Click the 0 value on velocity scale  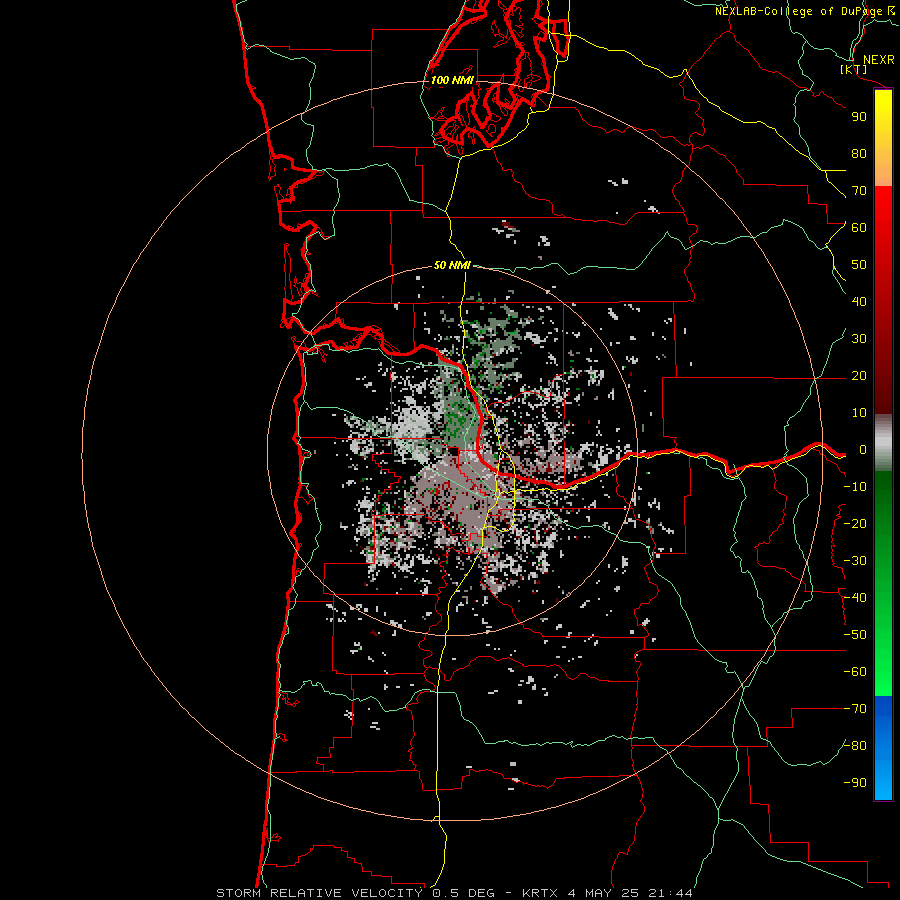tap(863, 450)
